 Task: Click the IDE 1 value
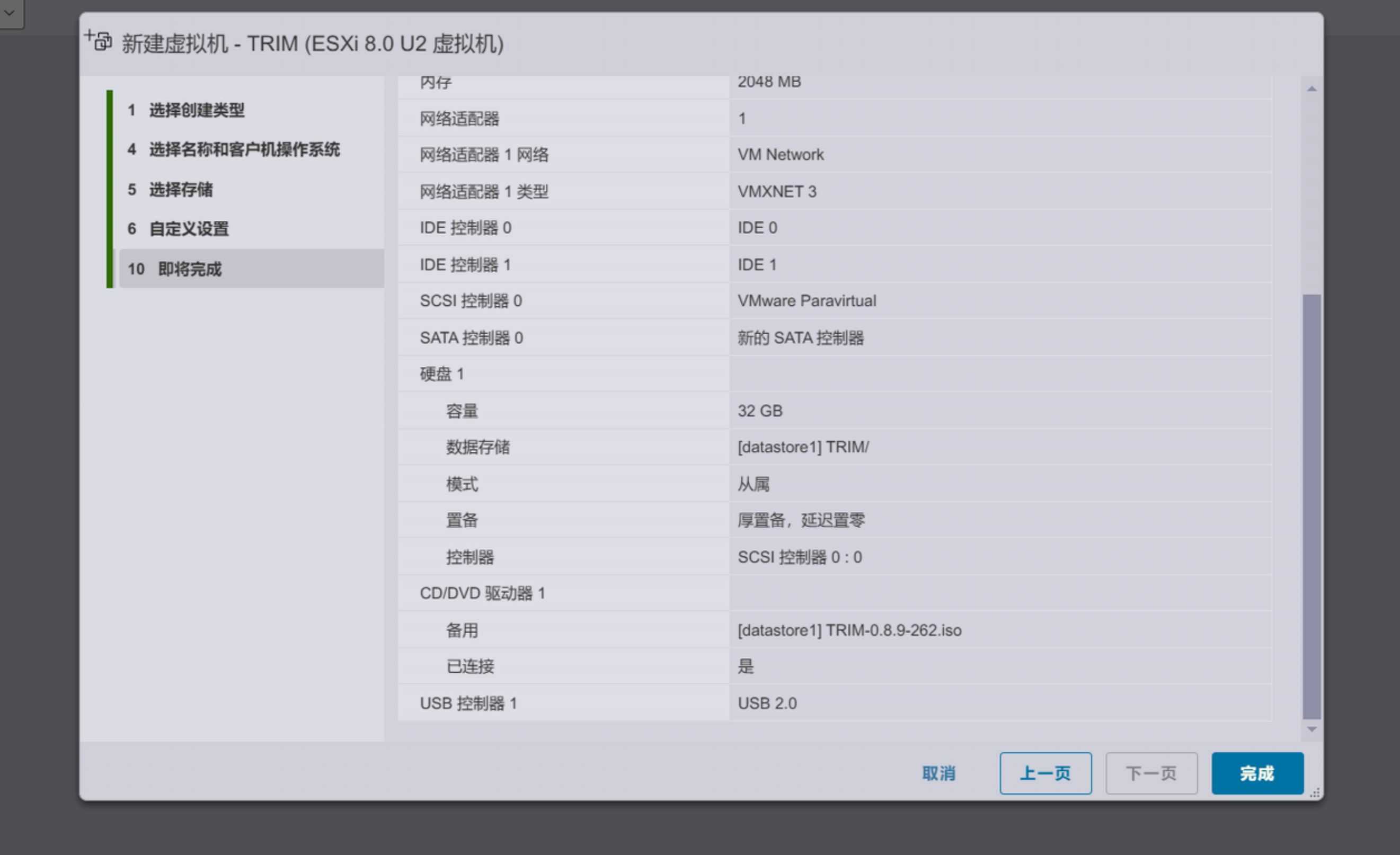pos(757,265)
